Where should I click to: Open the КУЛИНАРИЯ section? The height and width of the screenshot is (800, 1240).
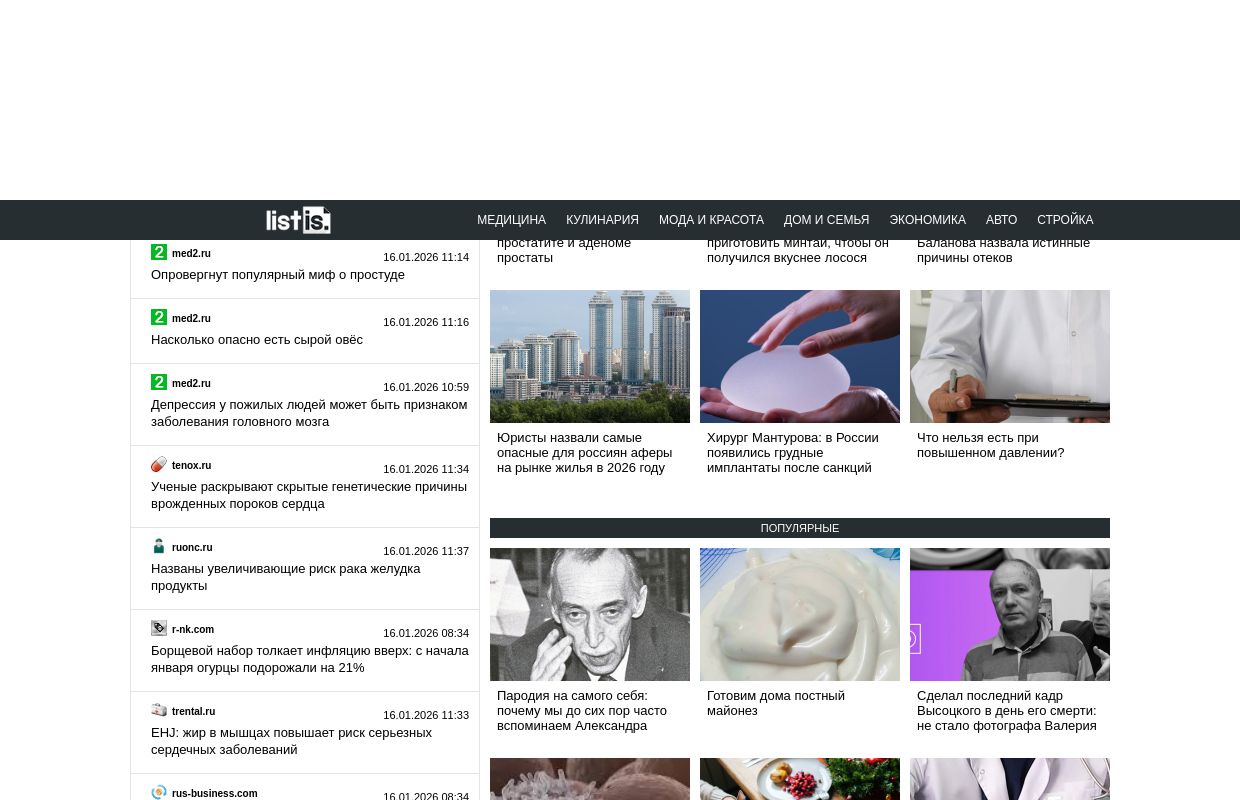tap(602, 220)
